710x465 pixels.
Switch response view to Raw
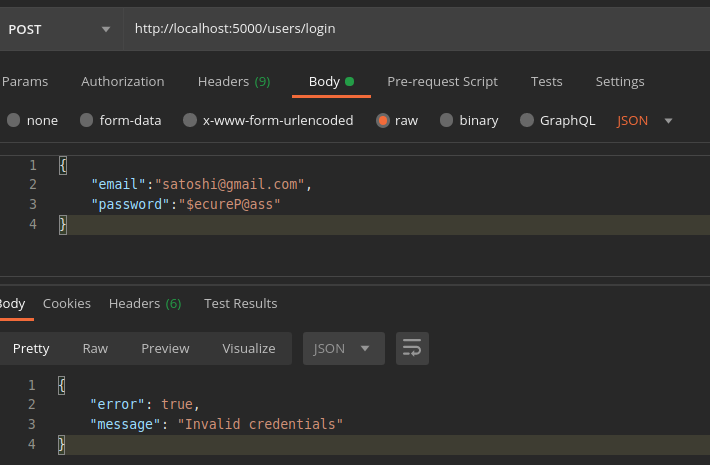(x=95, y=348)
